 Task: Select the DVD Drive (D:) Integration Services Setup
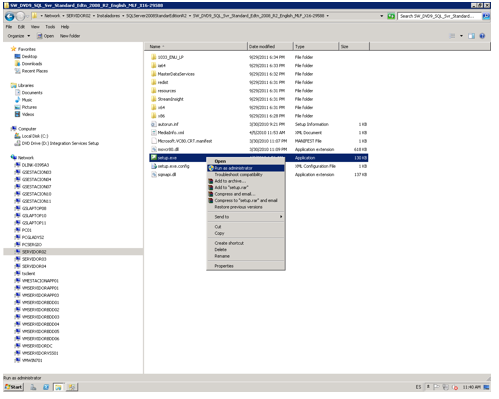60,143
